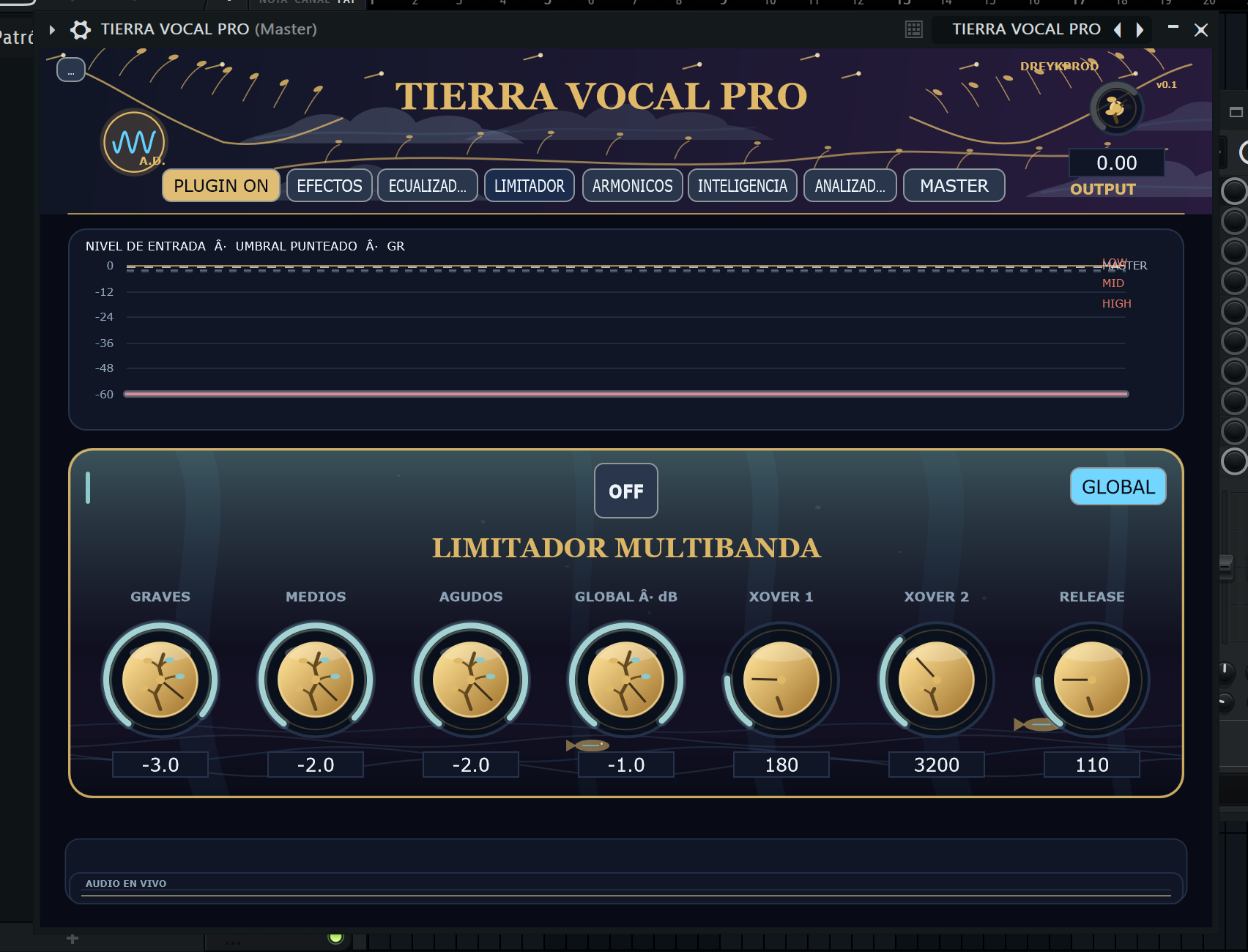Open the ARMONICOS tab
The image size is (1248, 952).
coord(633,185)
